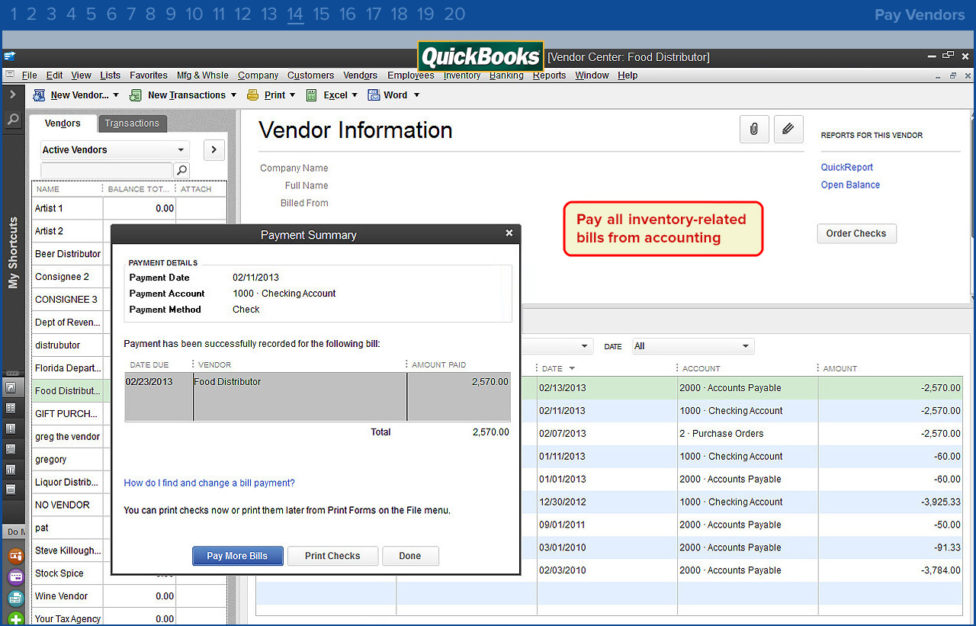
Task: Select the Vendors tab
Action: [62, 123]
